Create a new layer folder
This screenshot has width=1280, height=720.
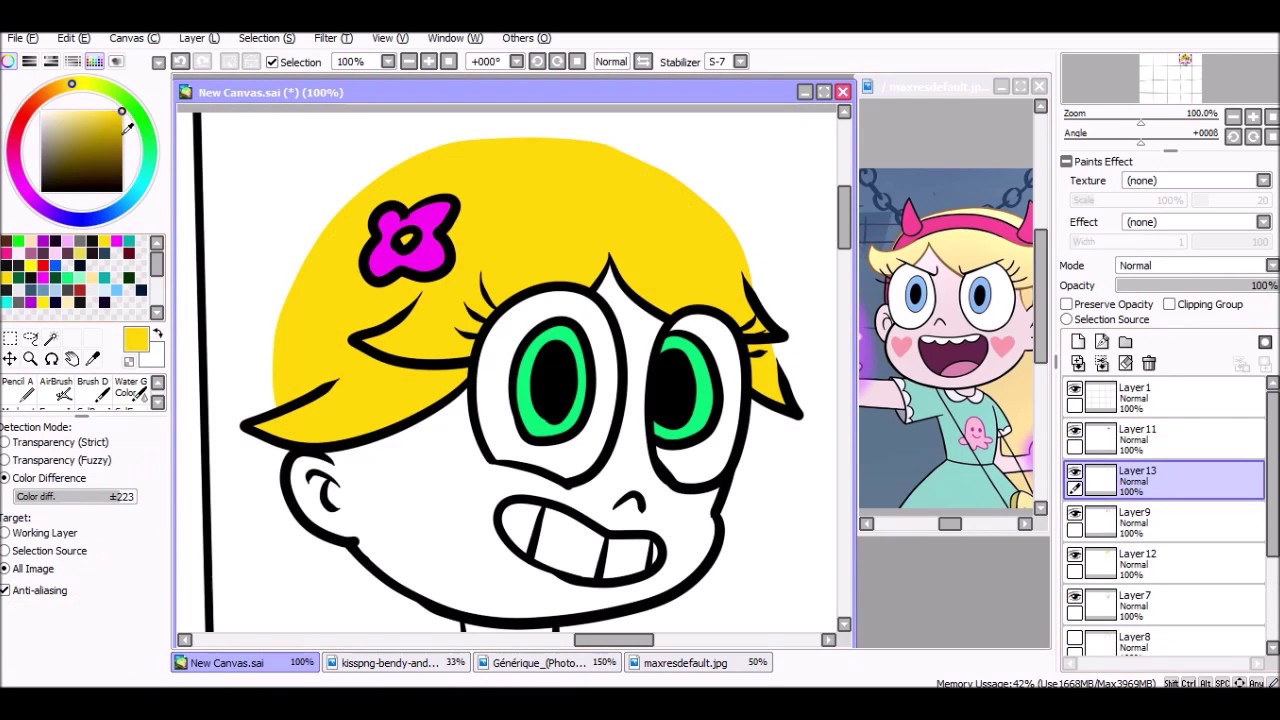click(1125, 342)
